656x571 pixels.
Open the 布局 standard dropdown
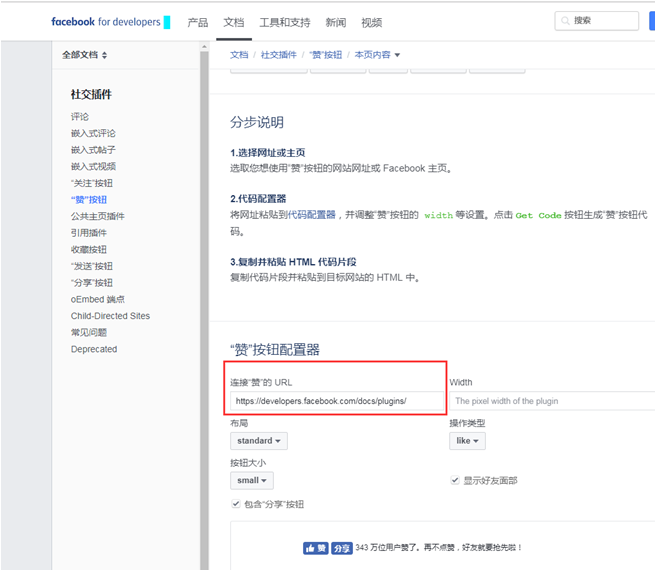click(x=259, y=441)
